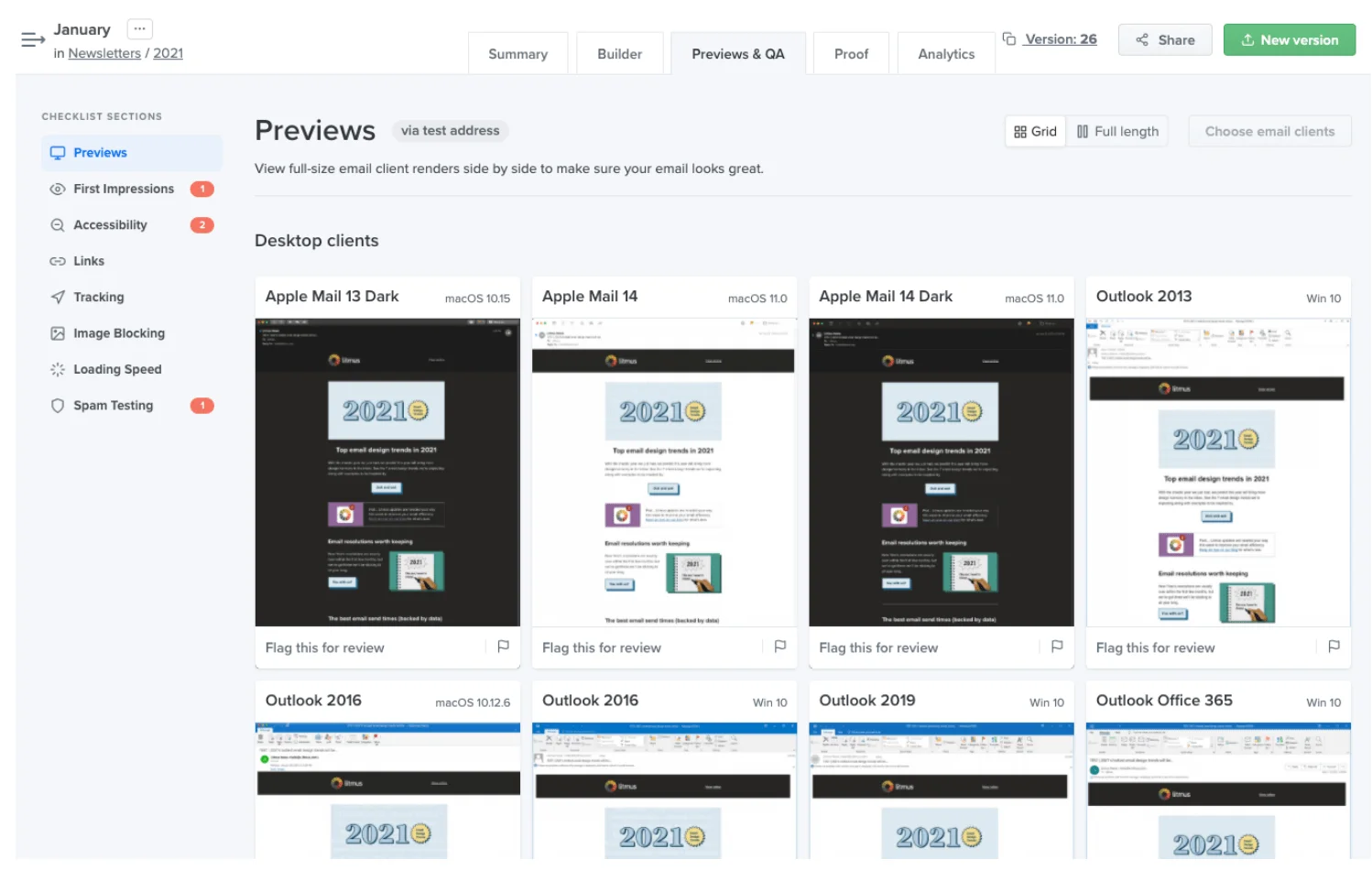
Task: Click the Accessibility badge showing 2
Action: (202, 225)
